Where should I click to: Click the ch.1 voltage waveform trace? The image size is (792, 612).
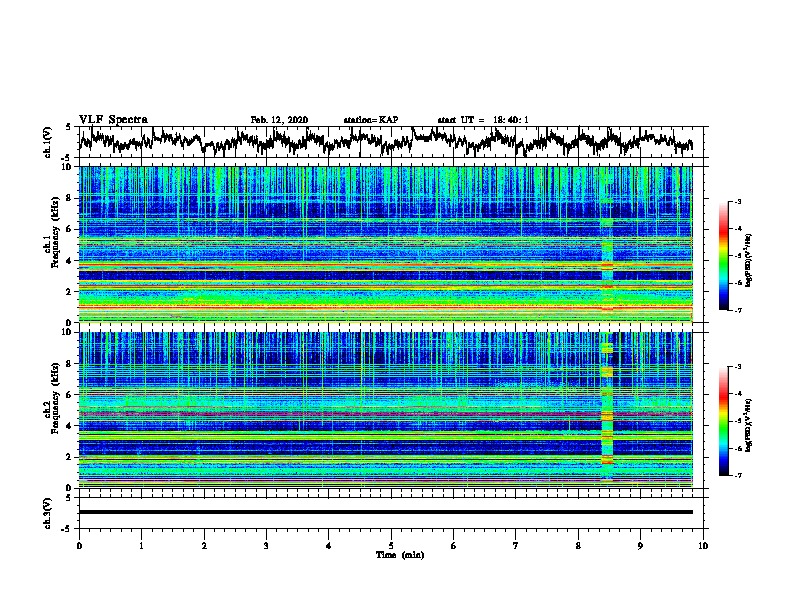(x=385, y=141)
